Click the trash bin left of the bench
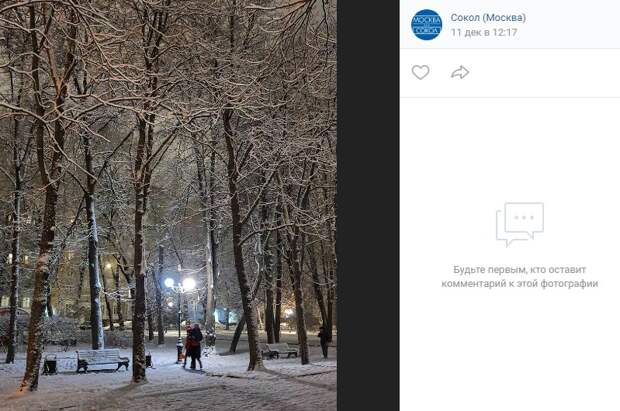This screenshot has width=620, height=411. point(50,365)
